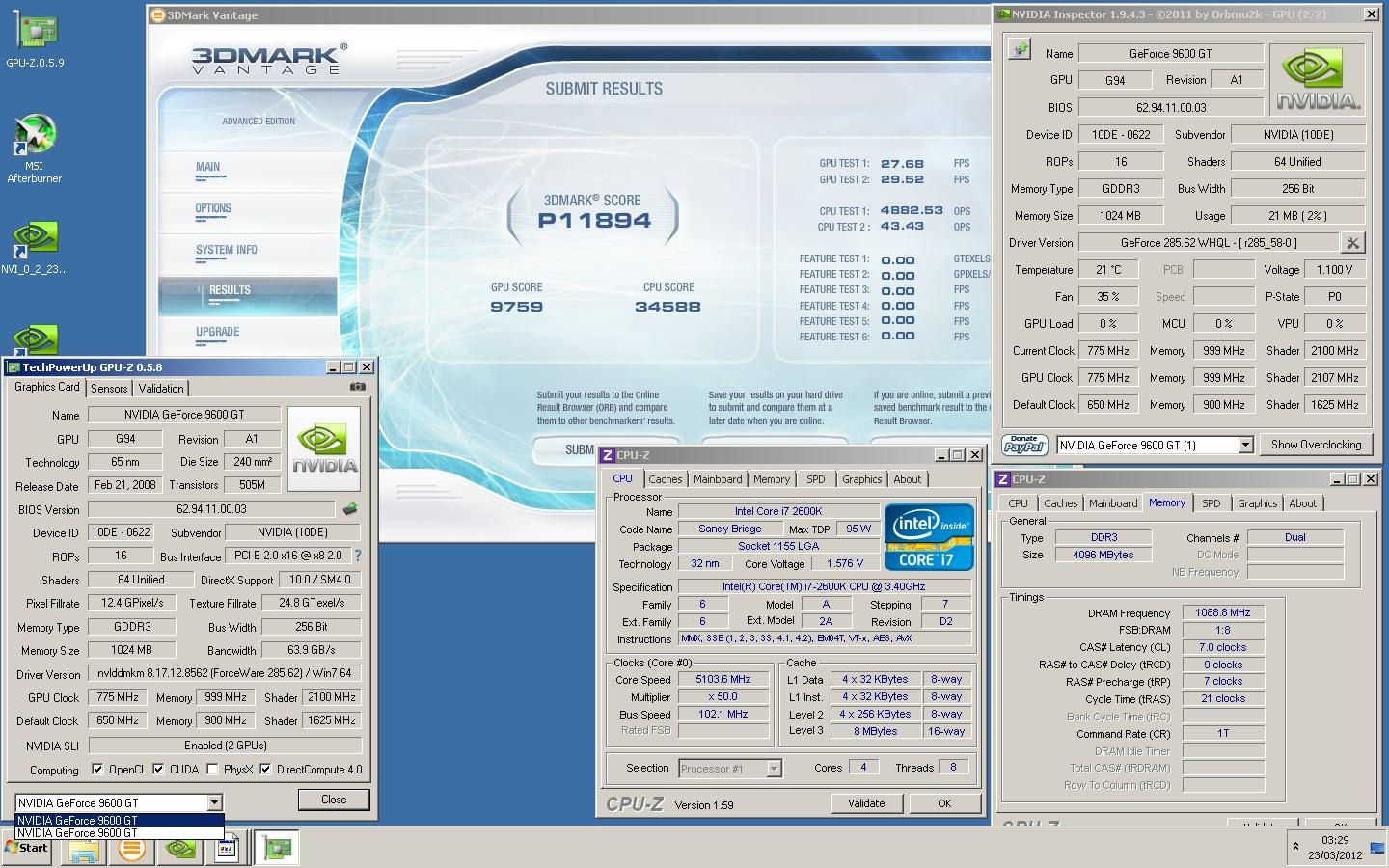This screenshot has width=1389, height=868.
Task: Switch to Sensors tab in GPU-Z
Action: coord(109,388)
